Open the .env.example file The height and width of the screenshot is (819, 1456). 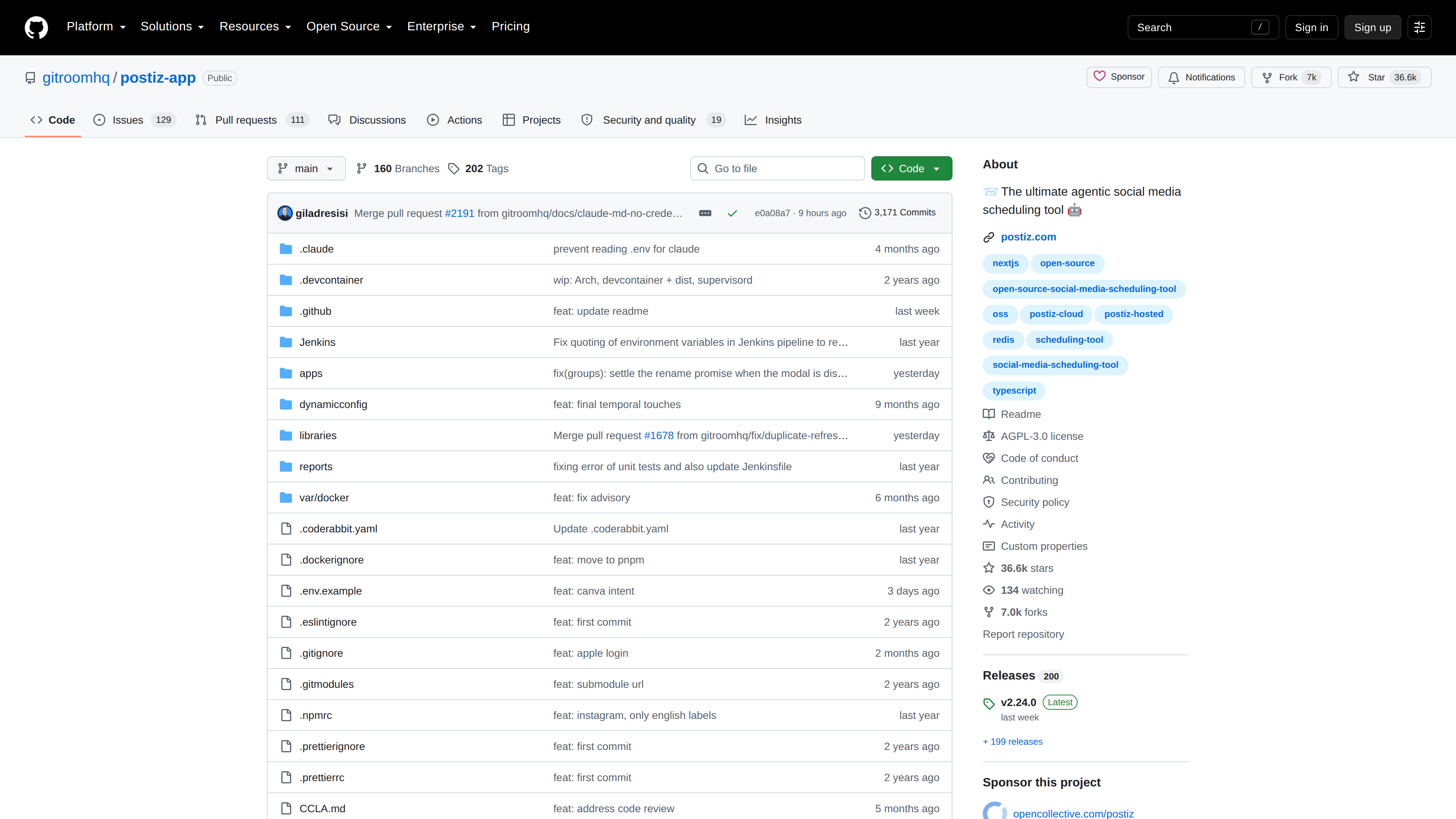[x=331, y=591]
